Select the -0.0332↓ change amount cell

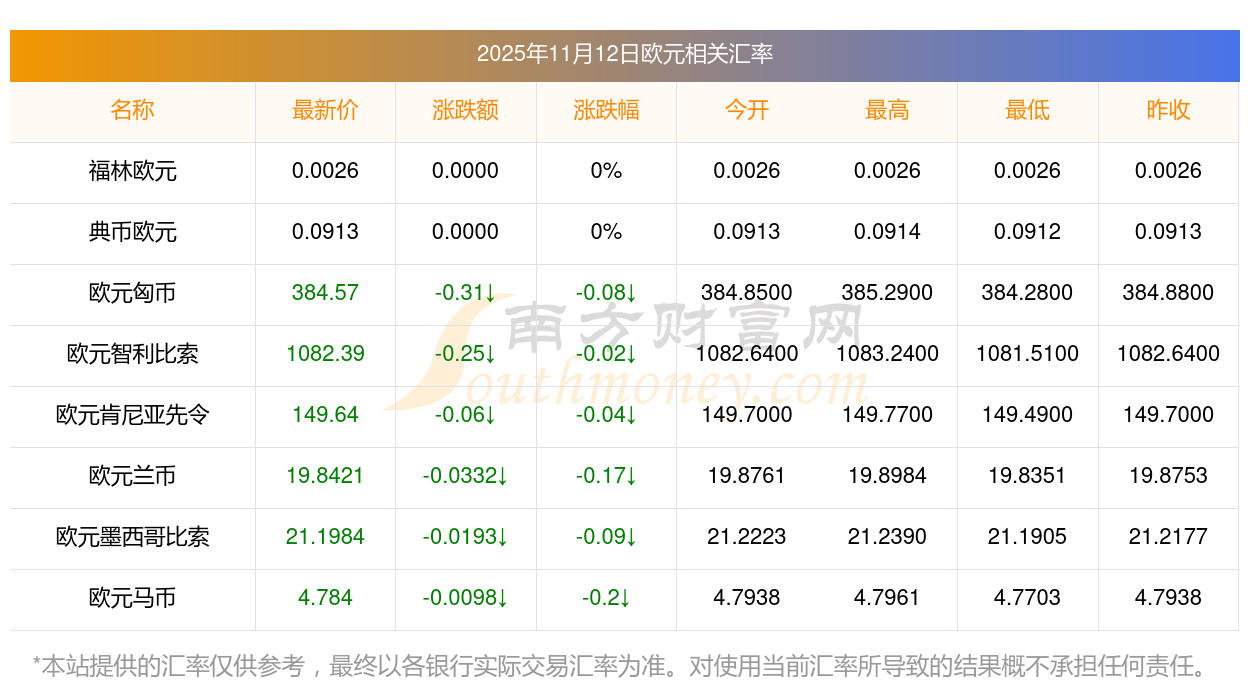(x=465, y=476)
